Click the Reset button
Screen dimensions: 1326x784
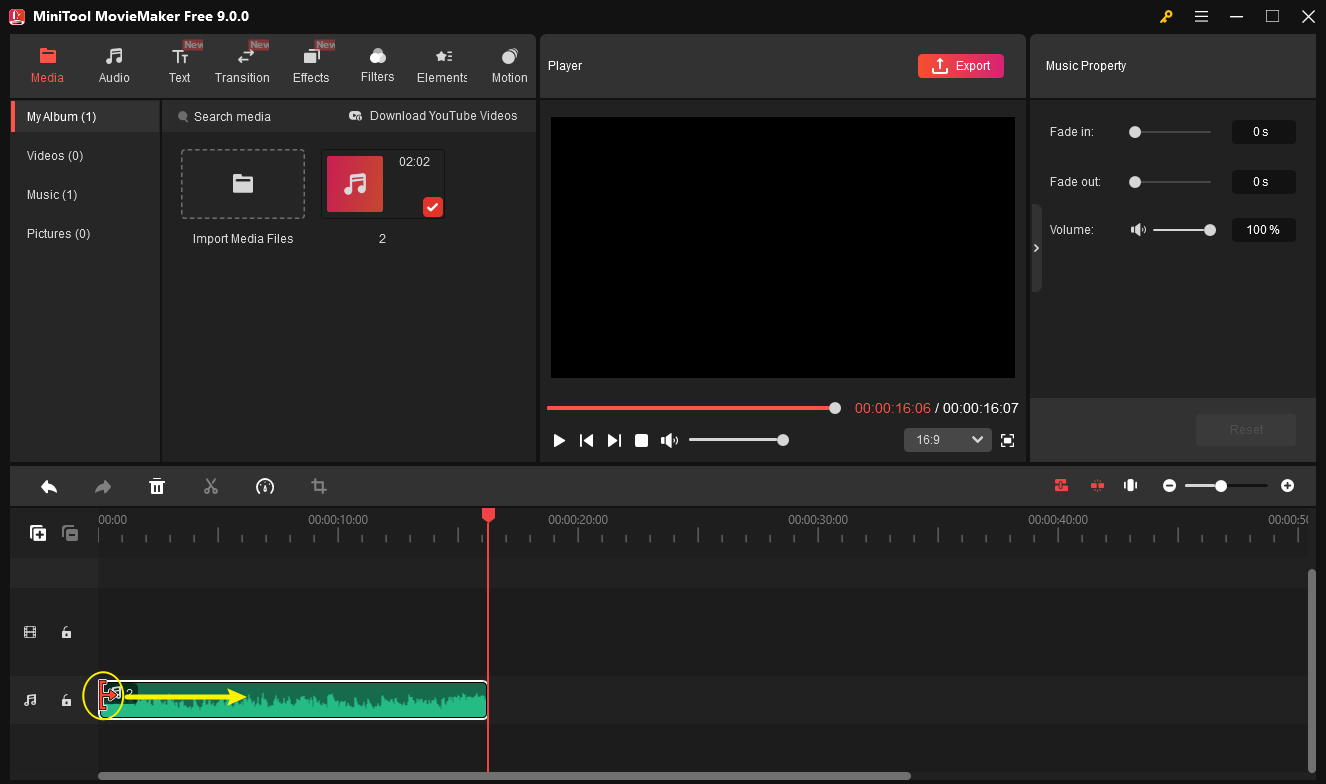click(x=1246, y=430)
